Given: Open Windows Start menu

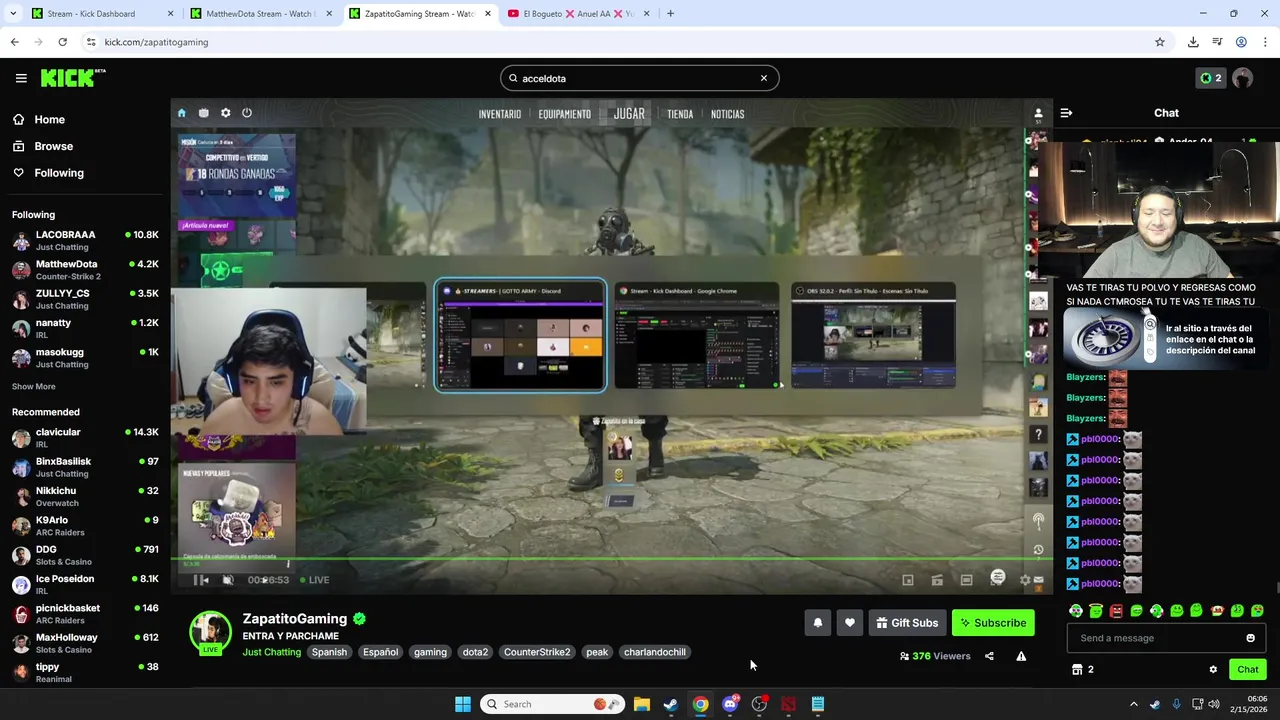Looking at the screenshot, I should click(x=463, y=704).
